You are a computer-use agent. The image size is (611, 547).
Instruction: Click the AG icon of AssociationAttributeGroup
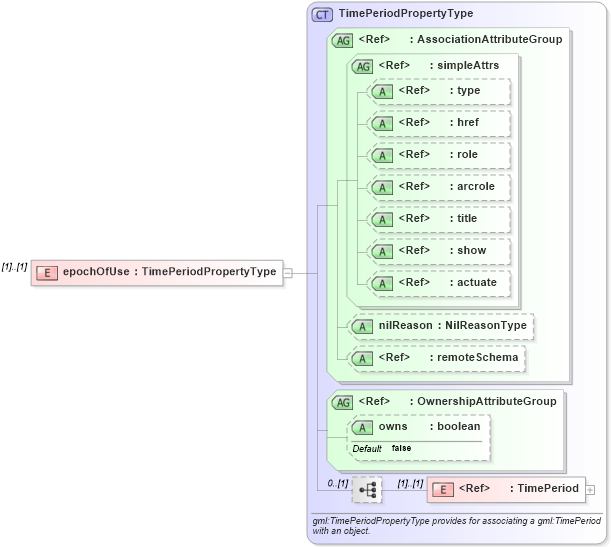[342, 41]
